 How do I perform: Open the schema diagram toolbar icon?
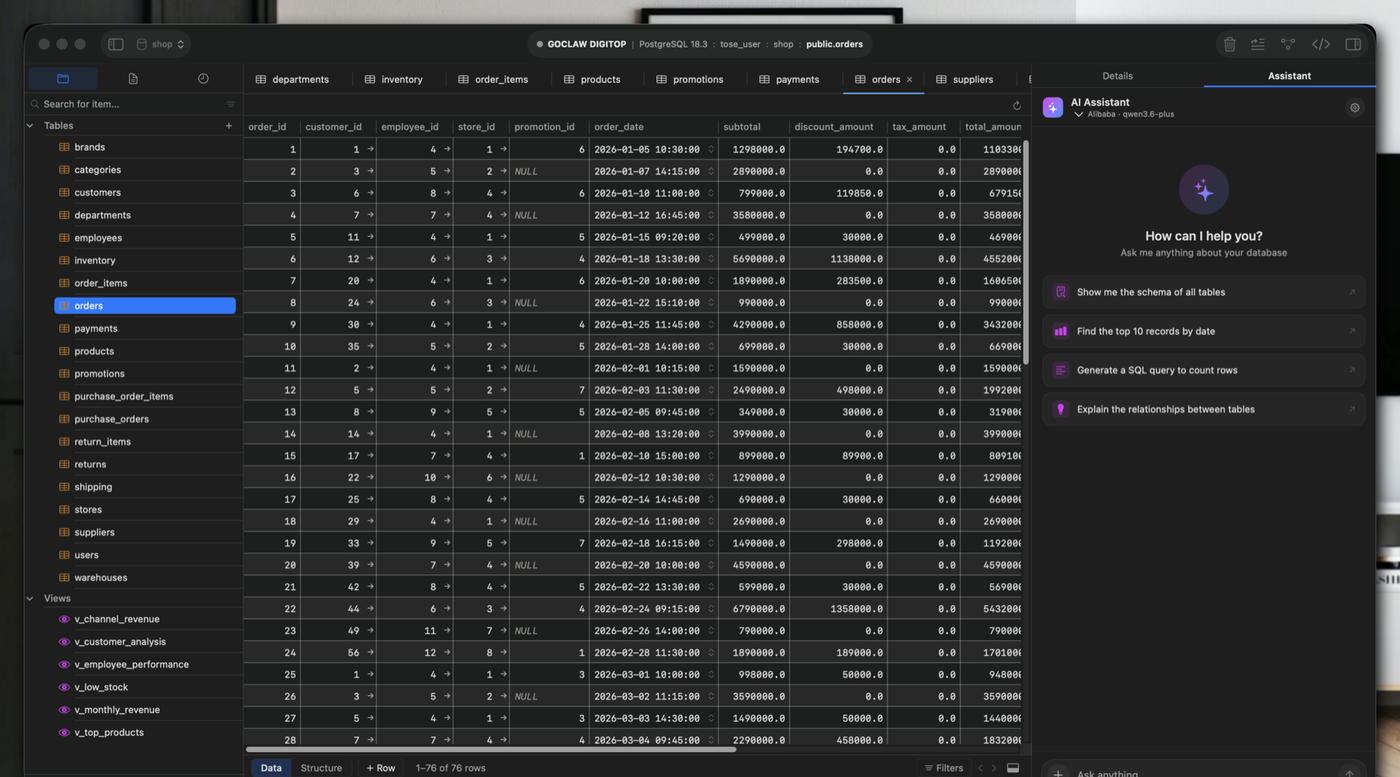[1288, 44]
